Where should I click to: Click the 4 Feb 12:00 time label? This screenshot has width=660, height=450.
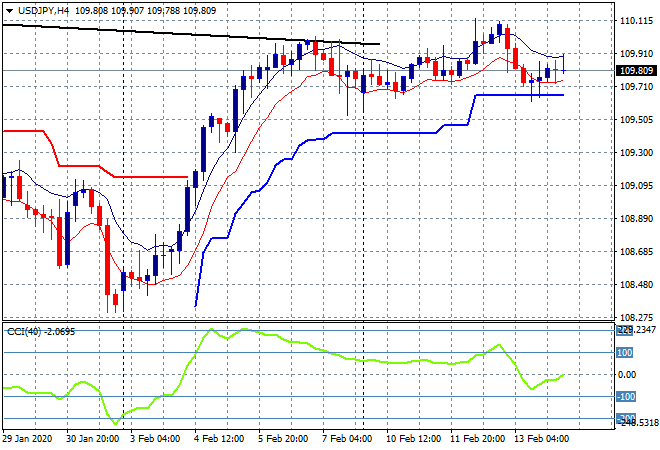(219, 439)
